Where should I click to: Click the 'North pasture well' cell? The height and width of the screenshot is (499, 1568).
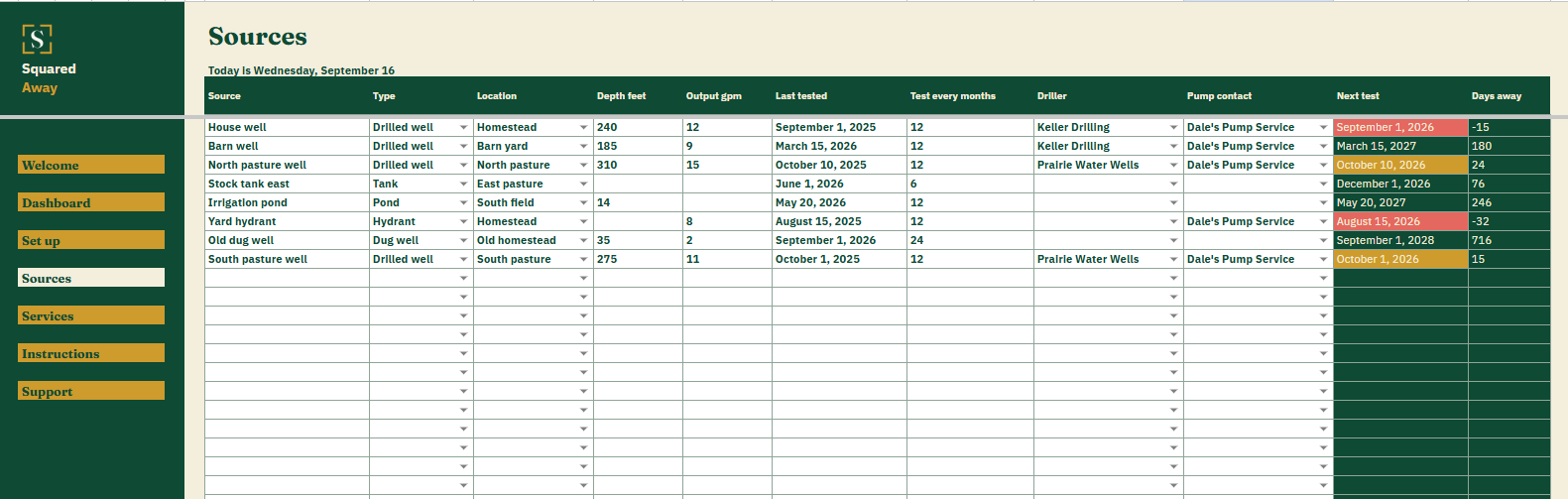[287, 165]
